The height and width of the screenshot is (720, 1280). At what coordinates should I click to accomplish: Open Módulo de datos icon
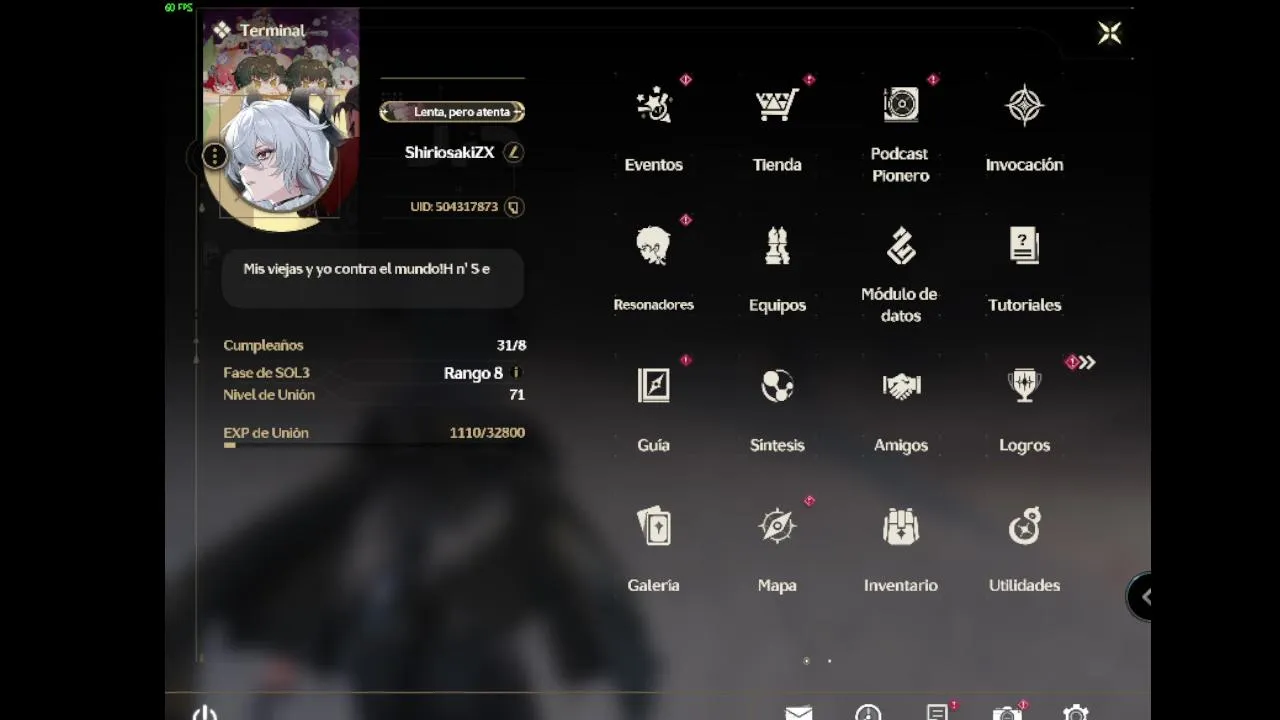click(901, 245)
